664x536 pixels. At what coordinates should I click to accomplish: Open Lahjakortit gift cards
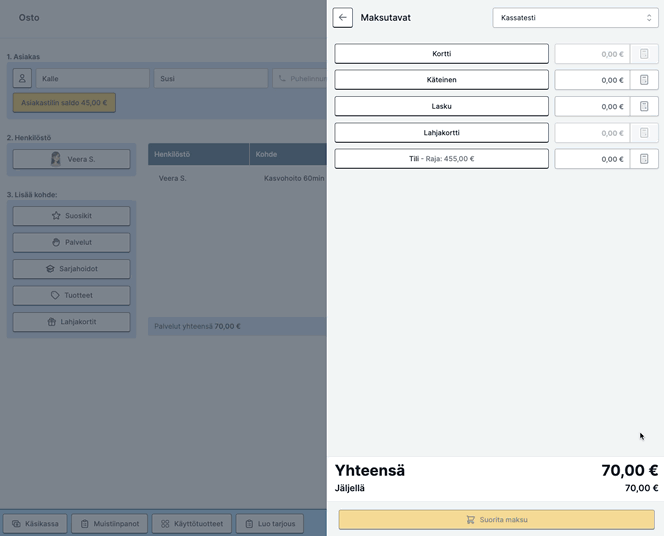(x=71, y=322)
